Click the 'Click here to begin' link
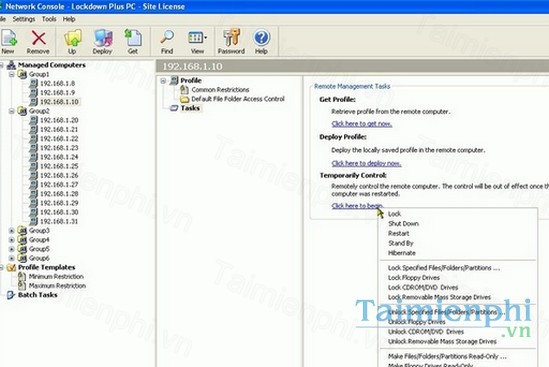The height and width of the screenshot is (367, 549). click(x=357, y=206)
